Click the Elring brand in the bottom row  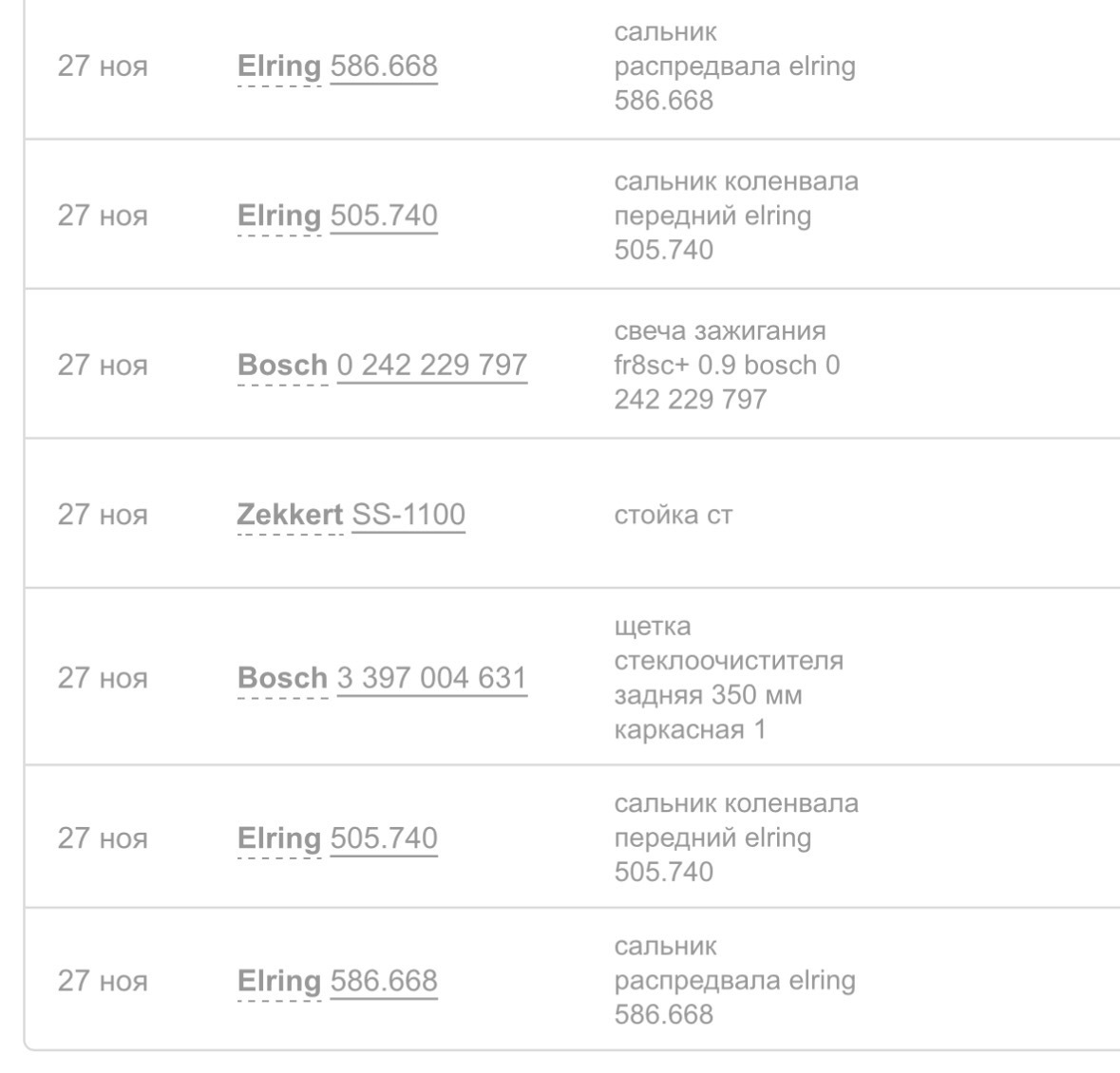[279, 981]
